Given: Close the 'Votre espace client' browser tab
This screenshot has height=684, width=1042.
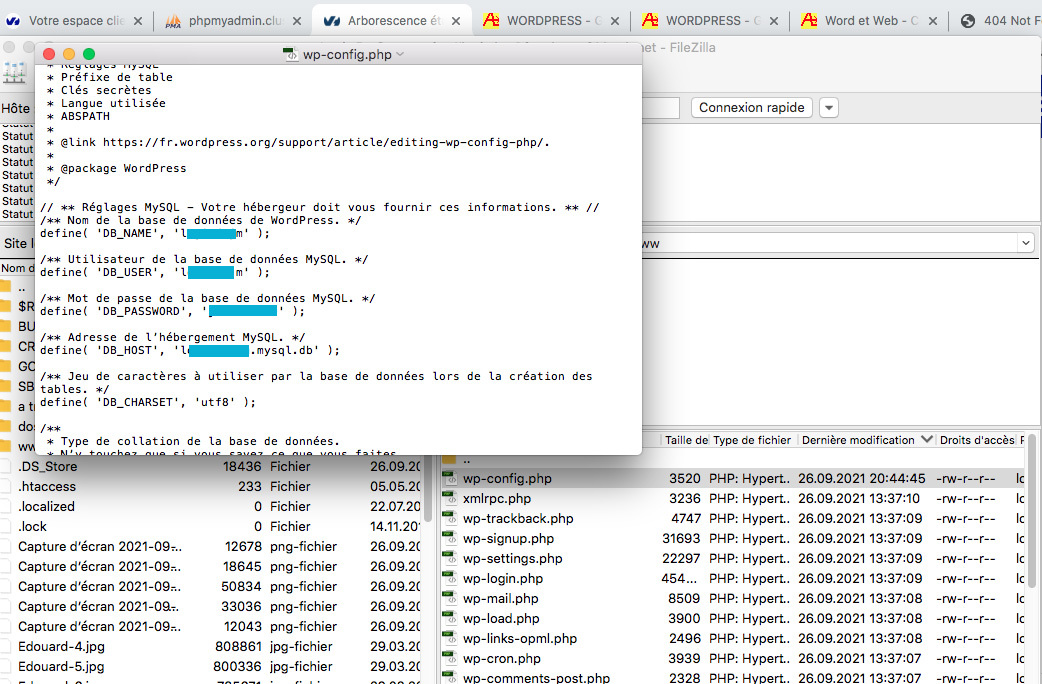Looking at the screenshot, I should [x=137, y=21].
